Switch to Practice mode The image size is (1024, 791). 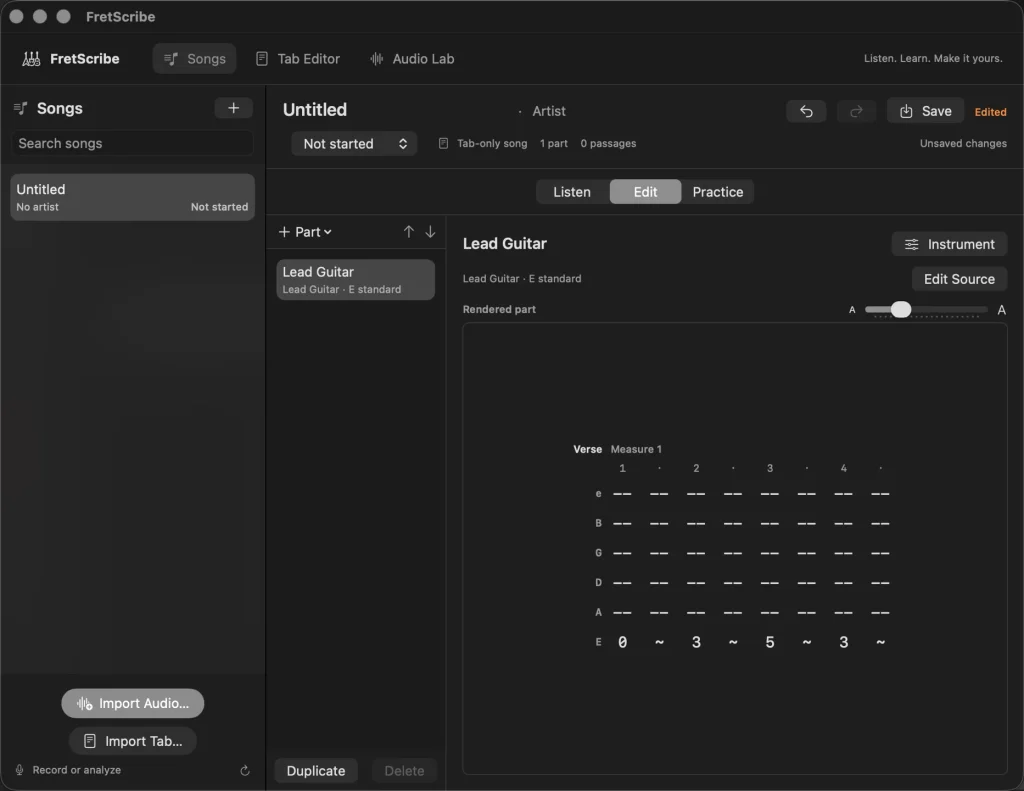click(718, 192)
